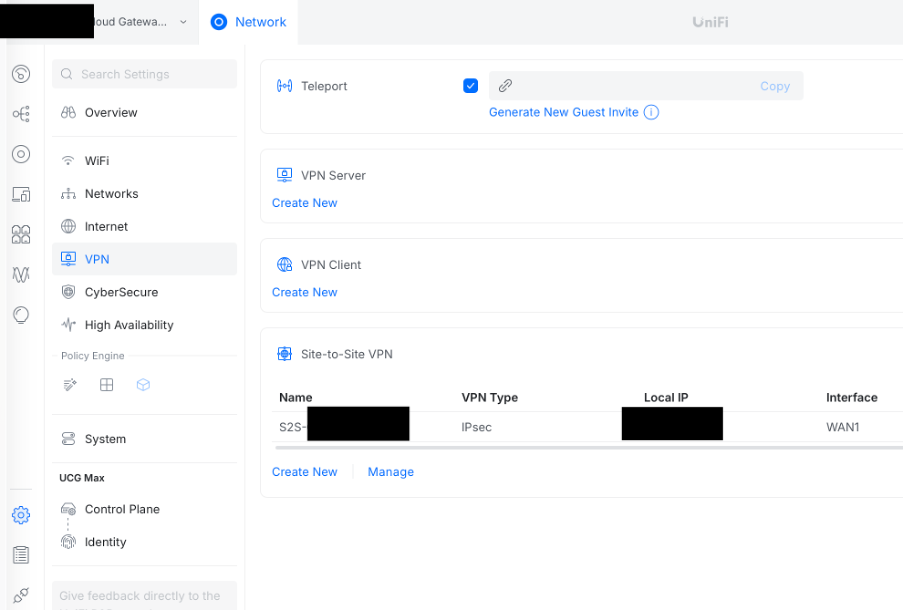The image size is (904, 610).
Task: Create New under Site-to-Site VPN
Action: pyautogui.click(x=304, y=472)
